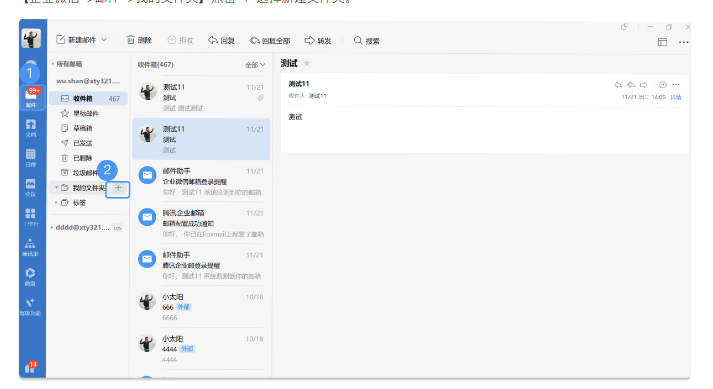Open 邮件助手 email about 腾讯企业邮登录提醒
713x389 pixels.
[201, 265]
